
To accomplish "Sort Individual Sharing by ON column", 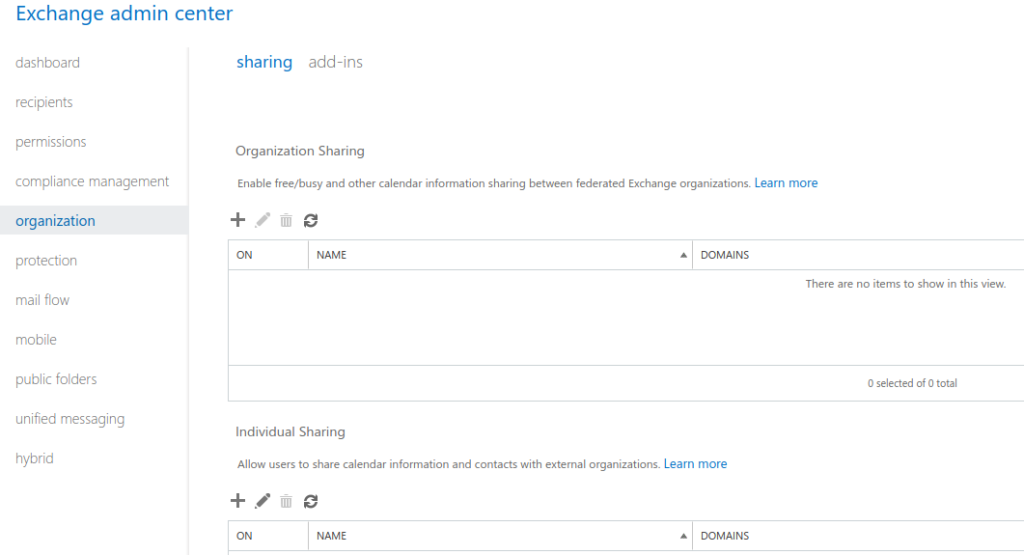I will coord(268,535).
